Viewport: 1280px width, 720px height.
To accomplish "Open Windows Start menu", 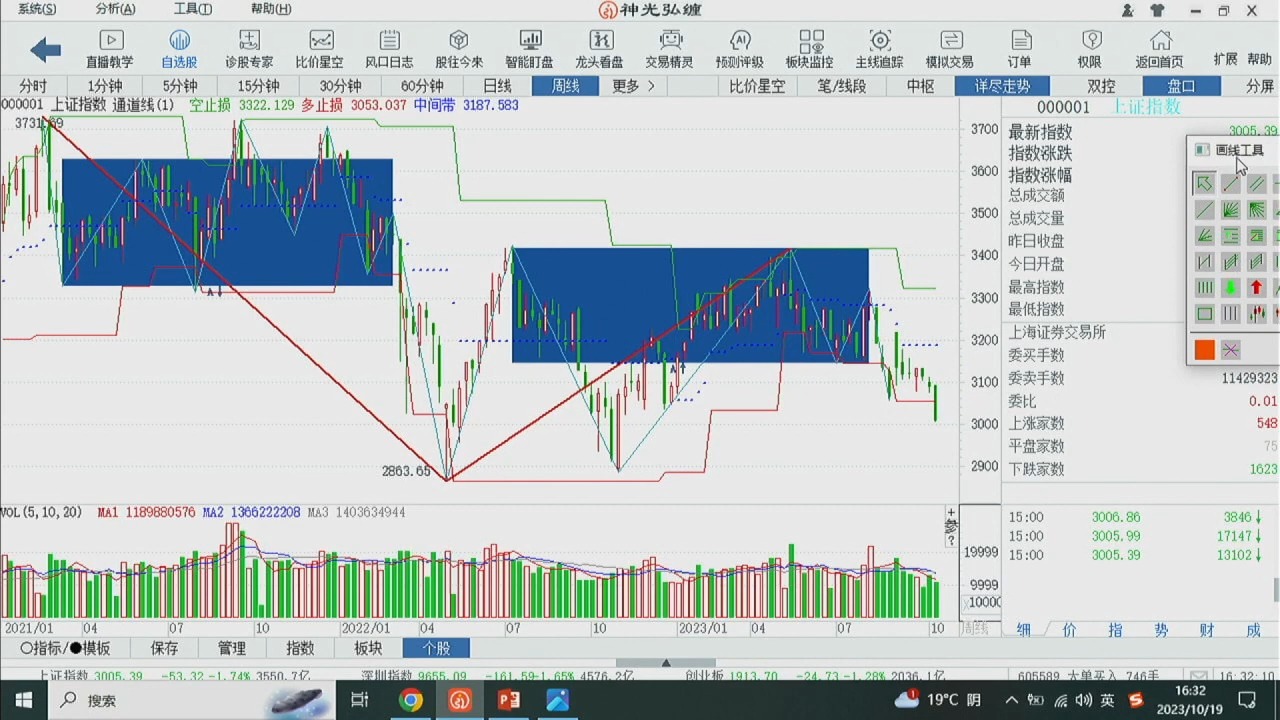I will point(23,700).
